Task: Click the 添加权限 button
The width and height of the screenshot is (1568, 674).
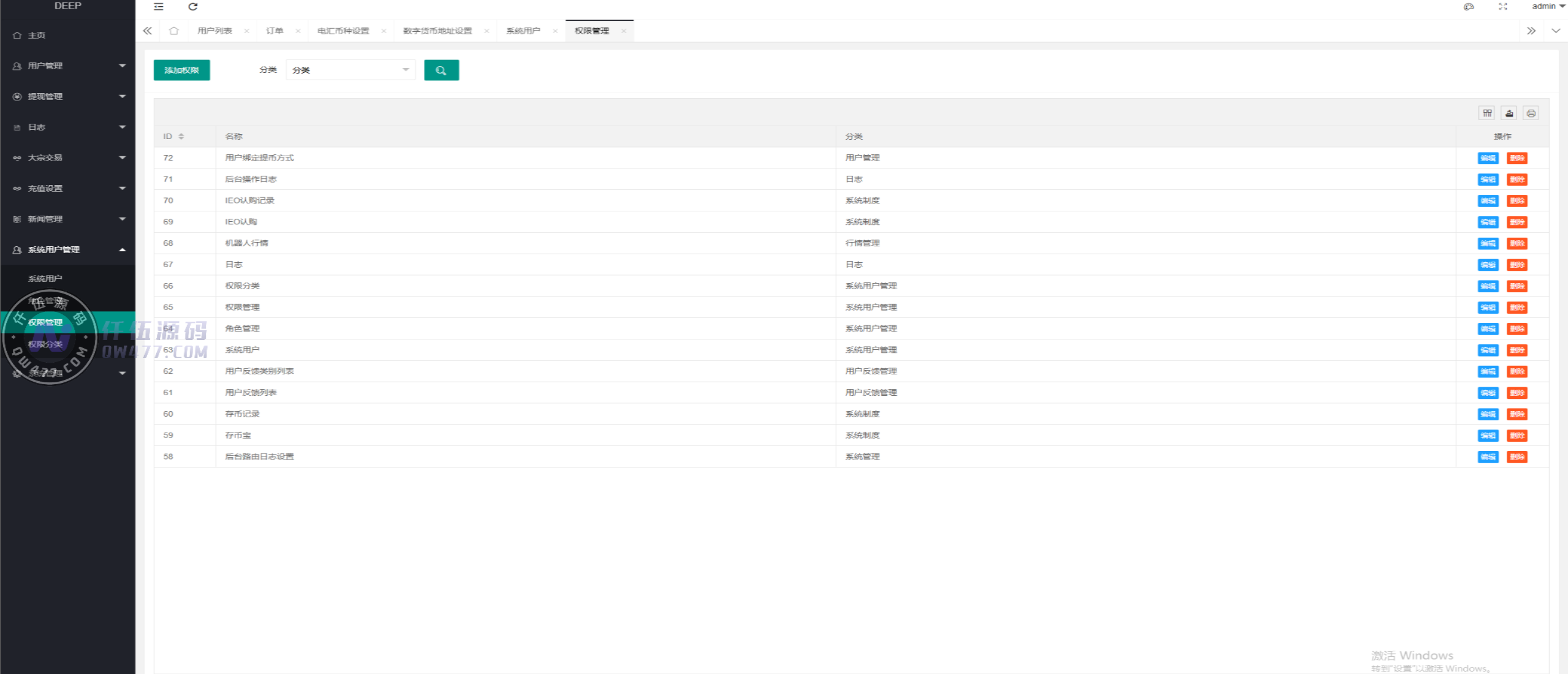Action: click(x=181, y=70)
